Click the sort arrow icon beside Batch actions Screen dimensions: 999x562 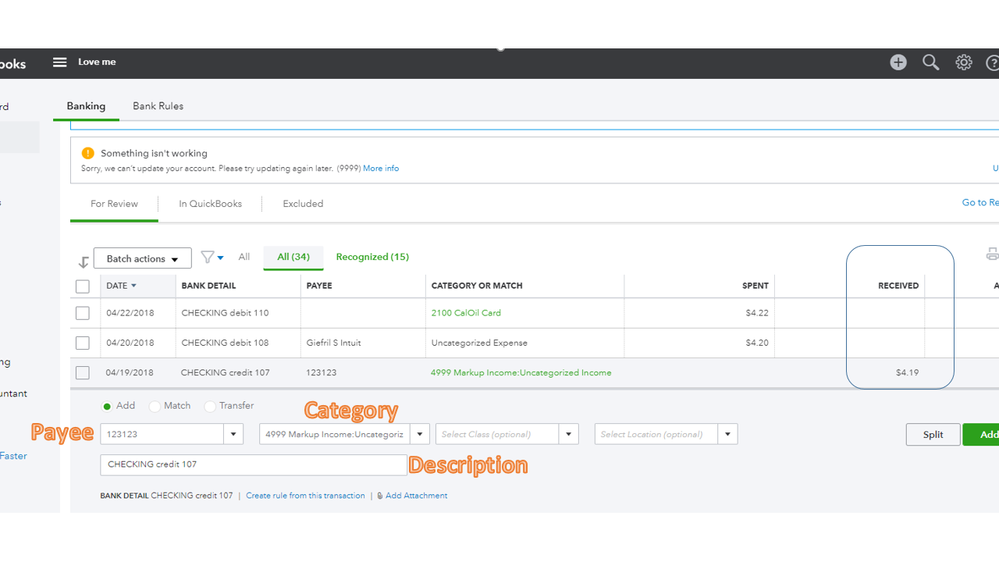pos(83,261)
